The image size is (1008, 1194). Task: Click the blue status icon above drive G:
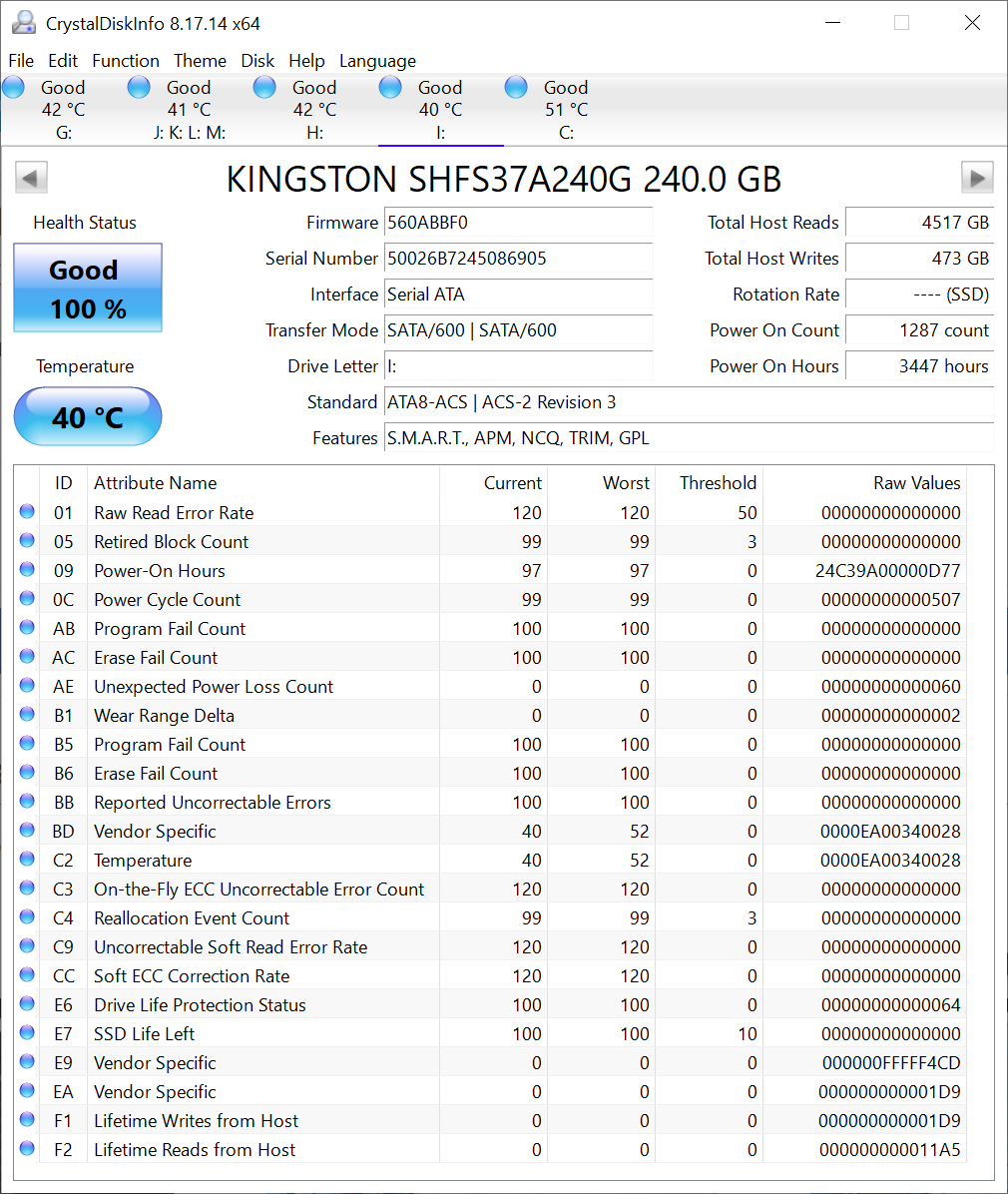coord(13,87)
